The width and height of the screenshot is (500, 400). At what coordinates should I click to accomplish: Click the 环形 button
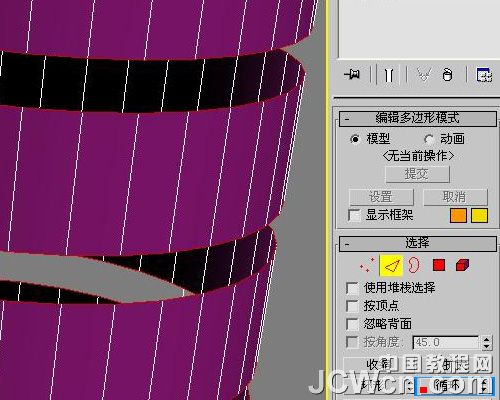(x=374, y=386)
